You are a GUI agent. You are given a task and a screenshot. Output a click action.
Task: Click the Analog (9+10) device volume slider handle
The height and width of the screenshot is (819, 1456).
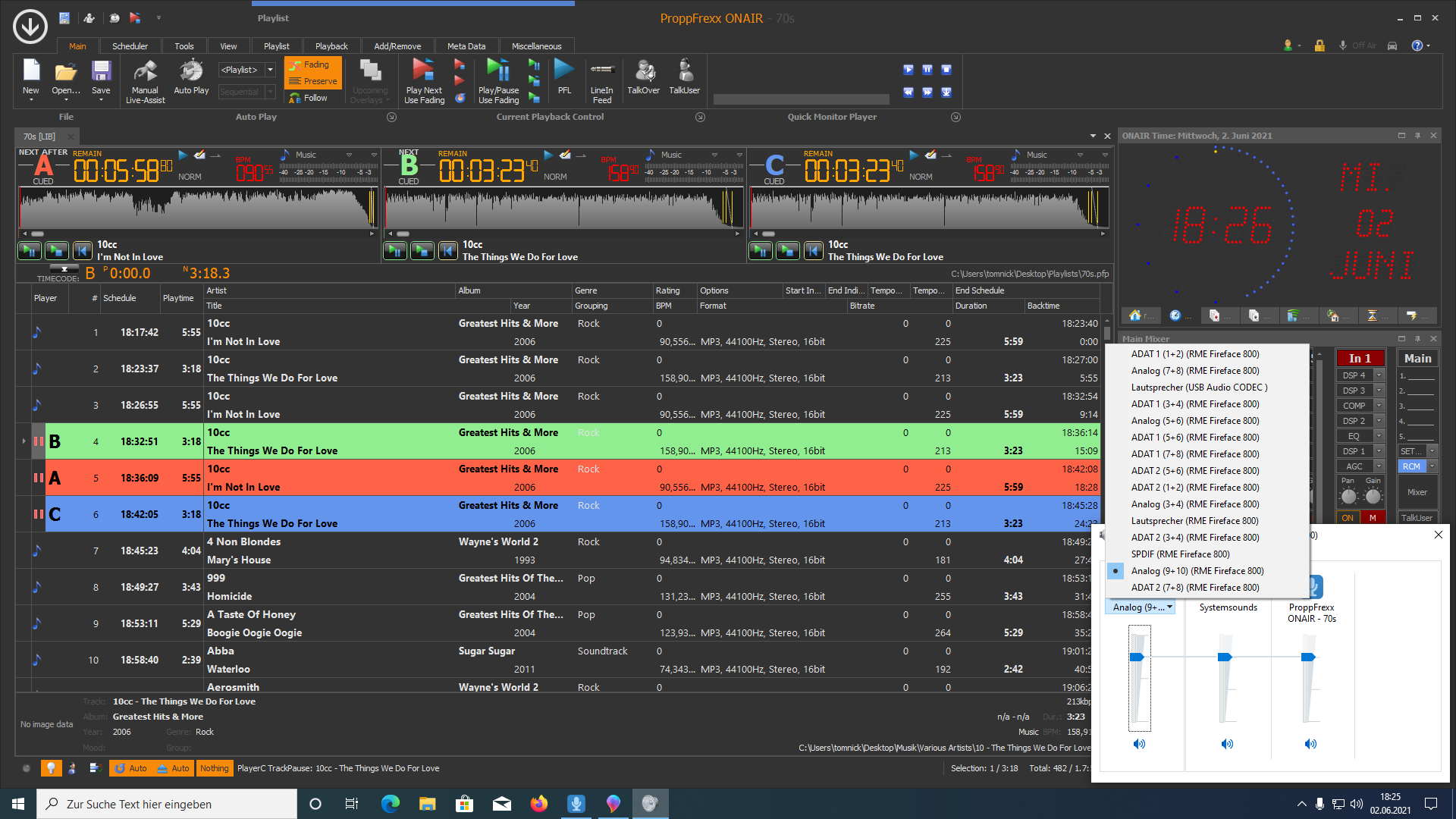click(x=1137, y=657)
